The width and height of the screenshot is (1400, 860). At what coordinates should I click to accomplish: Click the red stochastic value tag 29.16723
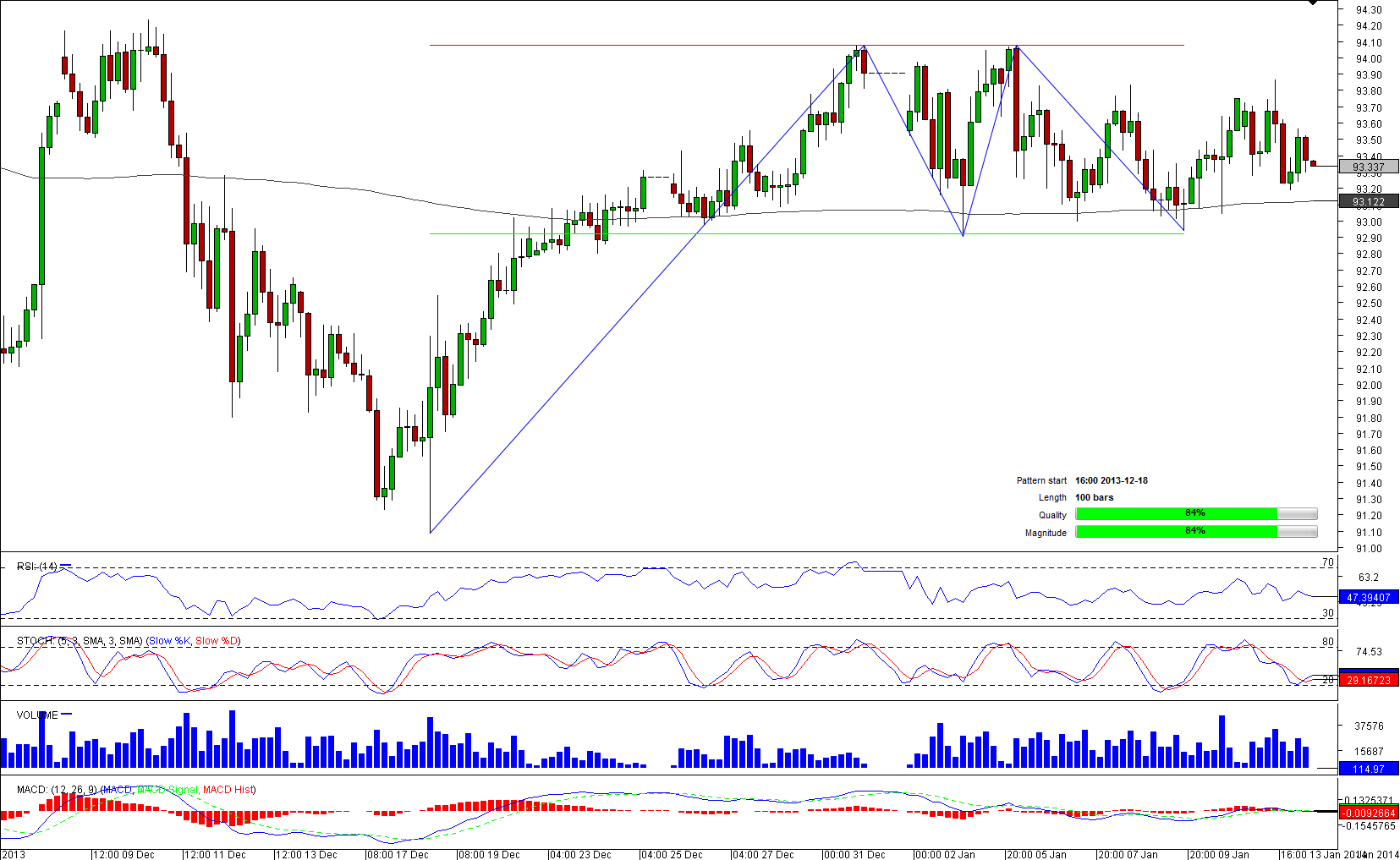[x=1368, y=680]
